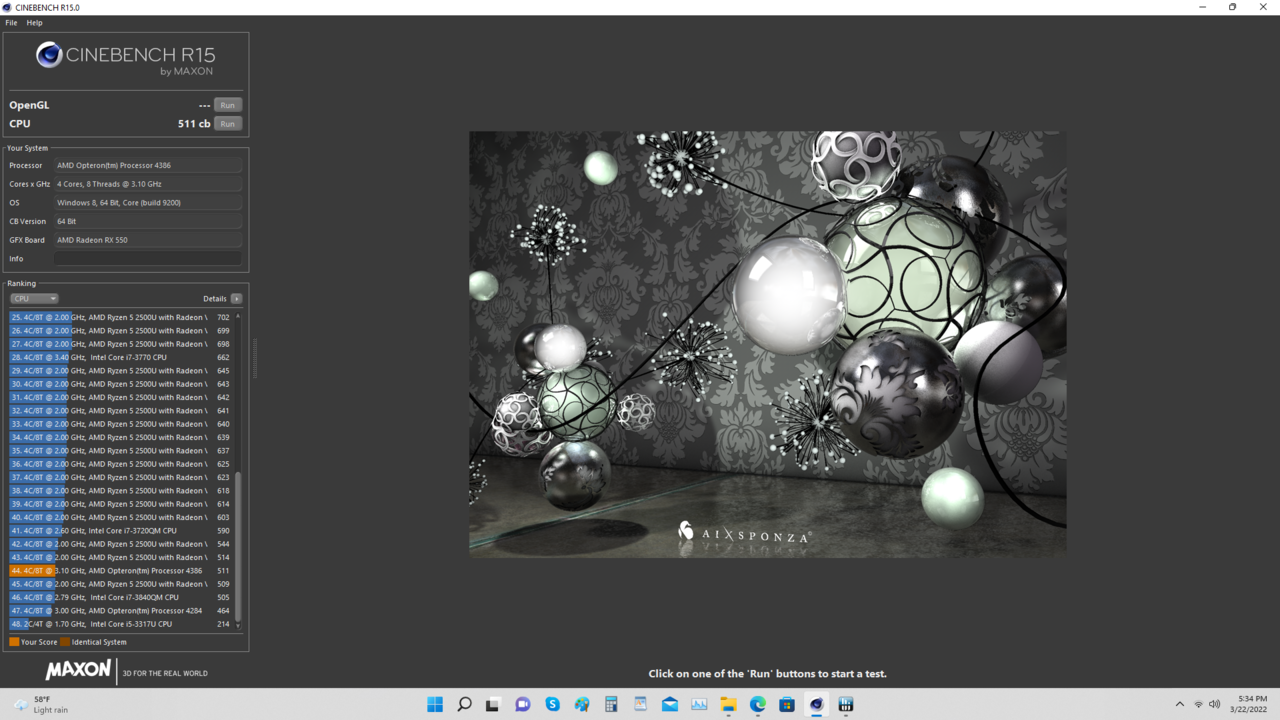1280x720 pixels.
Task: Click the volume icon in the system tray
Action: 1214,704
